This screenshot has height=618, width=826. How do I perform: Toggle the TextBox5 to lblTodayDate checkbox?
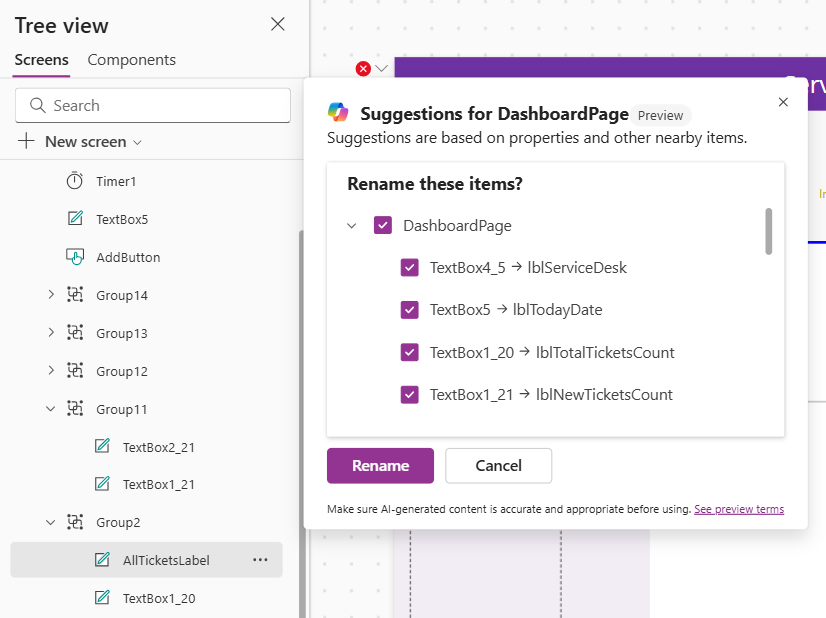point(409,310)
